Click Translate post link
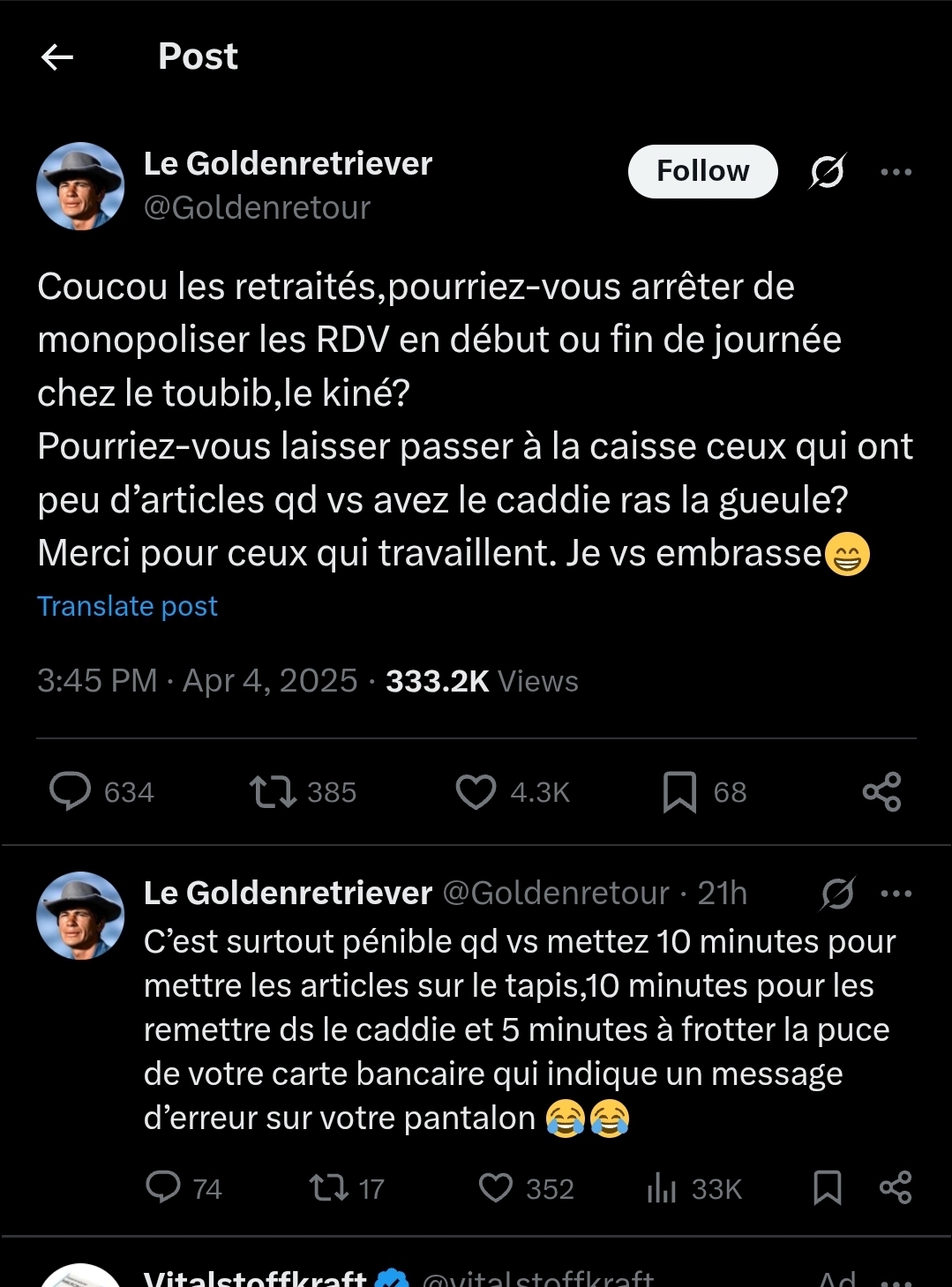 pos(127,606)
